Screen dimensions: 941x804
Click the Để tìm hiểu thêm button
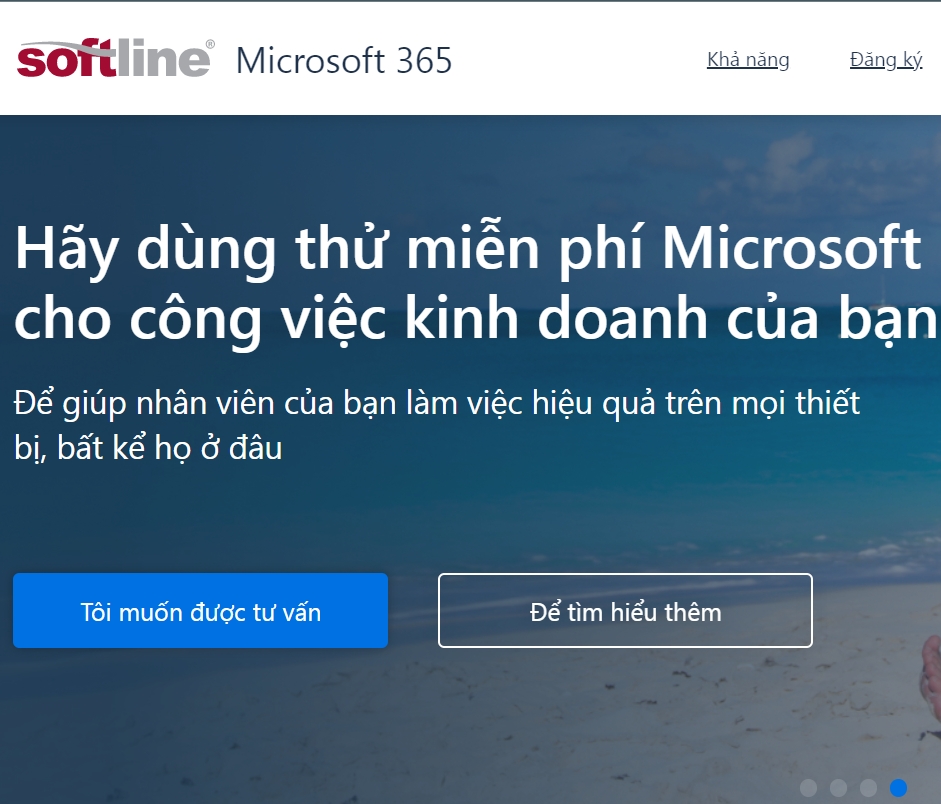[x=625, y=610]
